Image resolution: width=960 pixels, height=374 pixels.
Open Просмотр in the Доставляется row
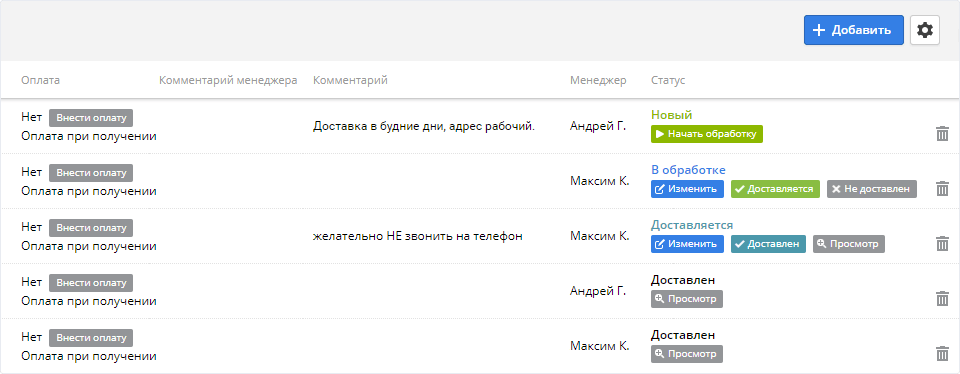[x=849, y=244]
